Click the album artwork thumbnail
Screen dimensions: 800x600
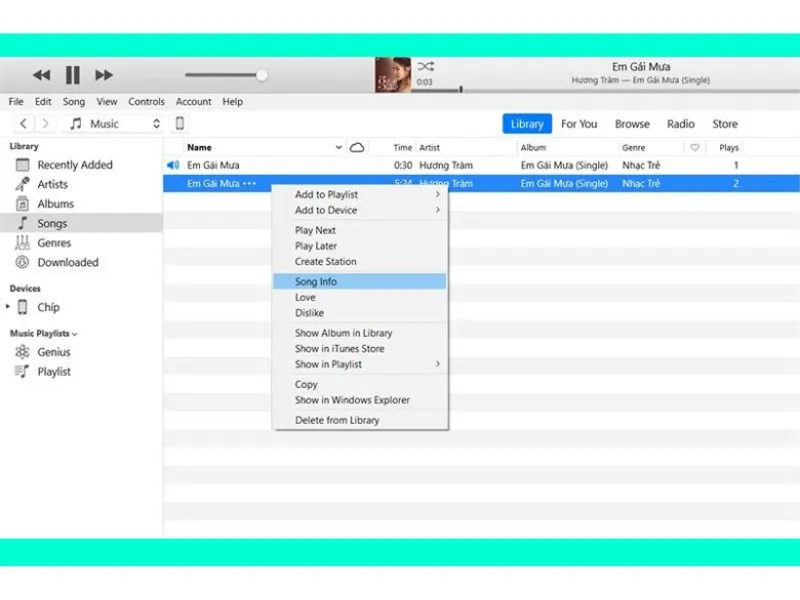[x=393, y=75]
